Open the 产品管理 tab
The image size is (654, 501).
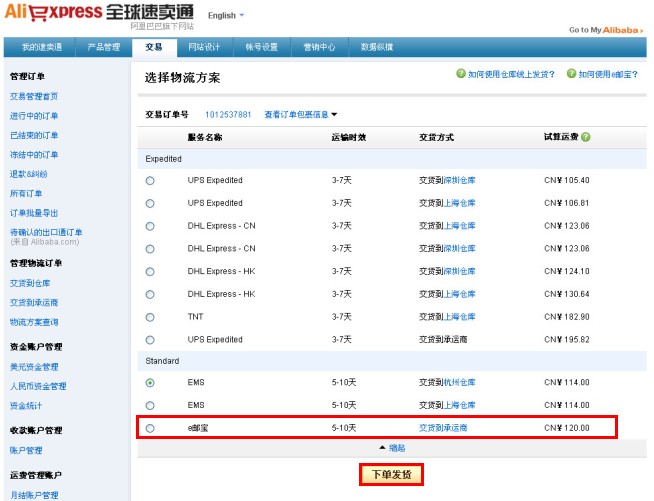(103, 47)
